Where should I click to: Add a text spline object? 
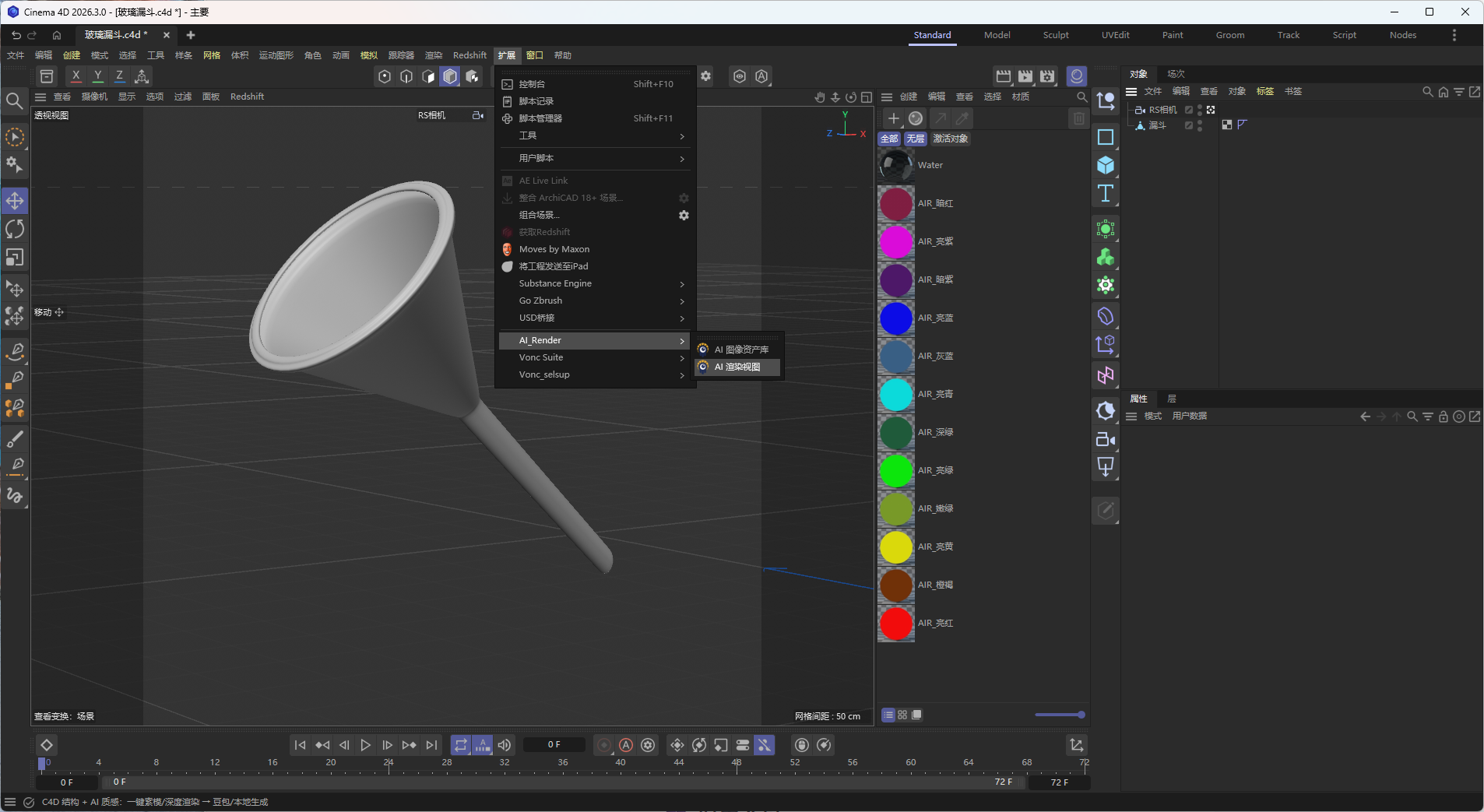(x=1106, y=193)
